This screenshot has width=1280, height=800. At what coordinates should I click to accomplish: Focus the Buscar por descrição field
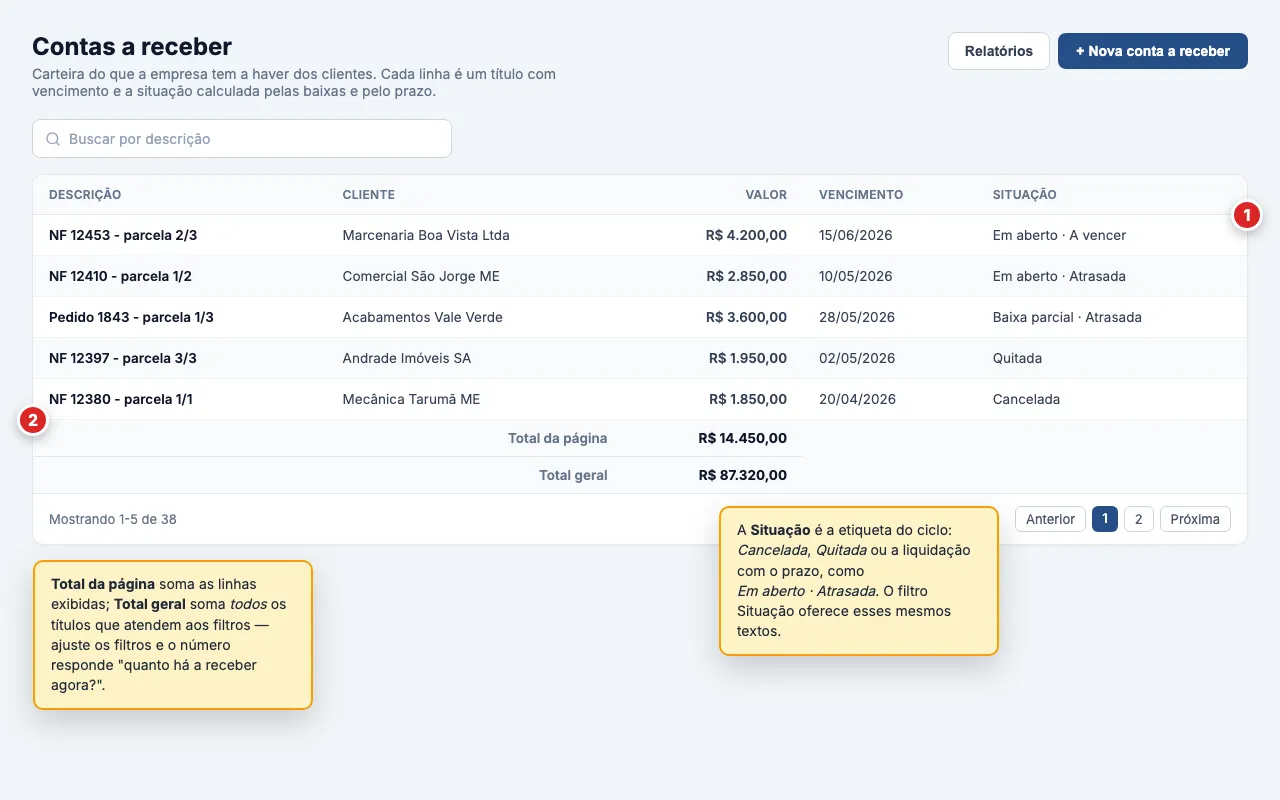pos(242,139)
